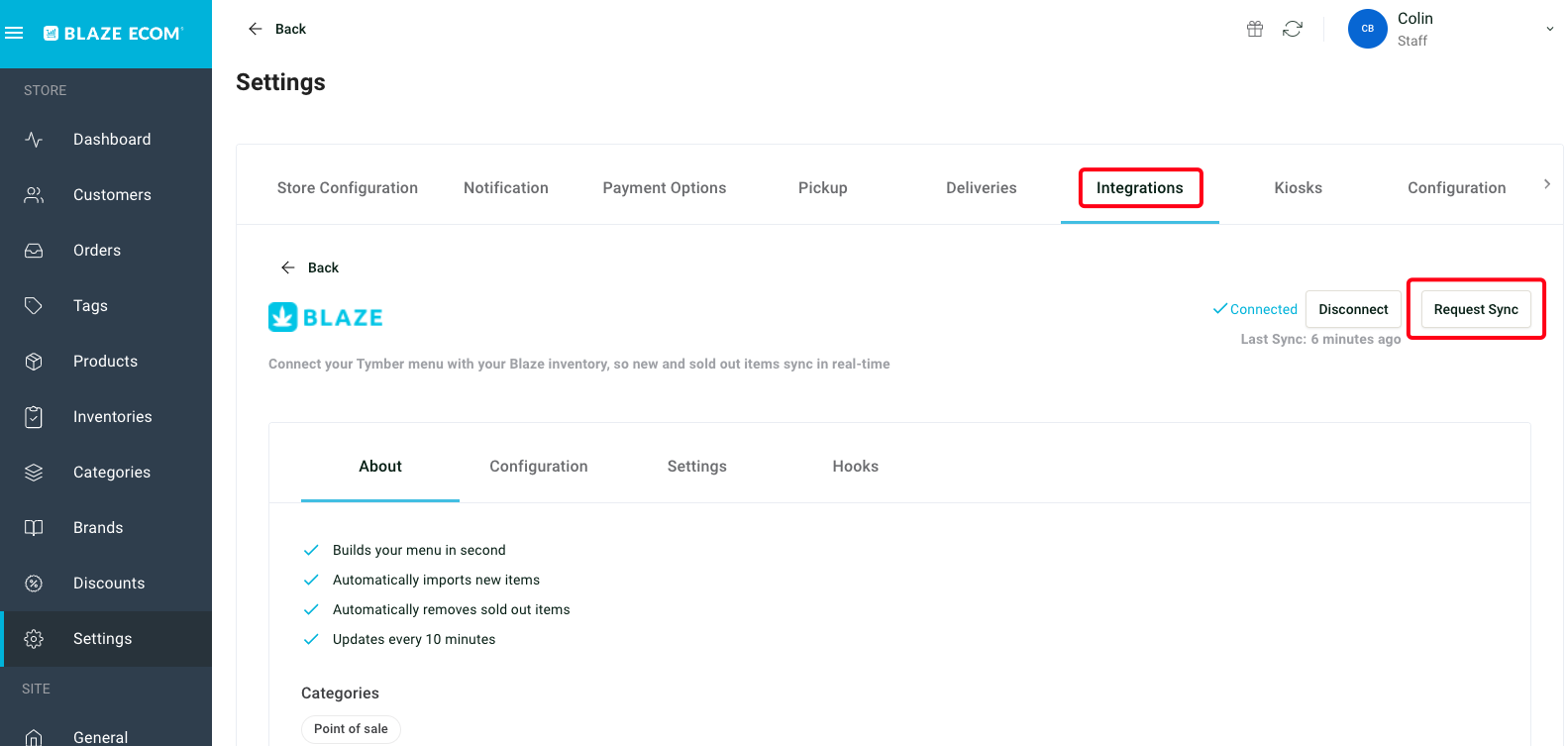Image resolution: width=1568 pixels, height=746 pixels.
Task: Click the Connected status text
Action: coord(1264,309)
